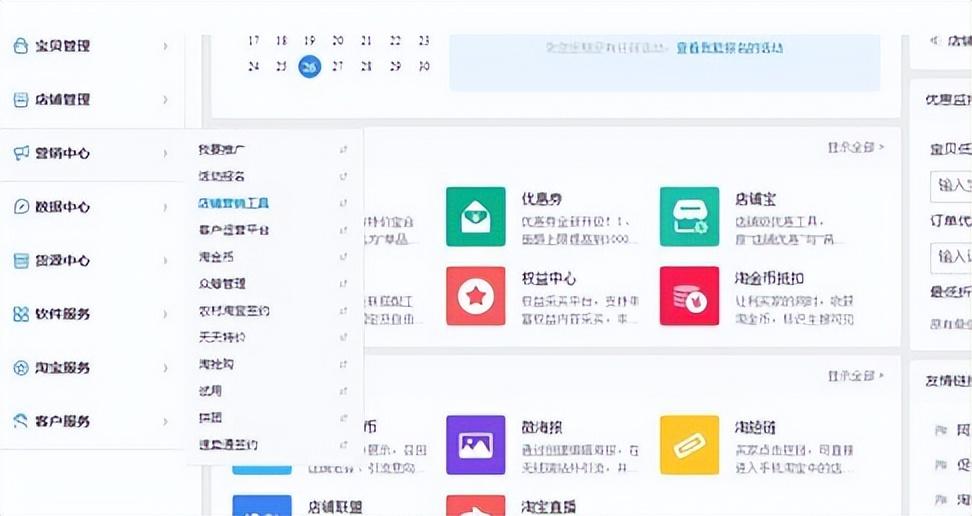Screen dimensions: 972x516
Task: Open the crimson 淘金币抵扣 coin icon
Action: point(689,296)
